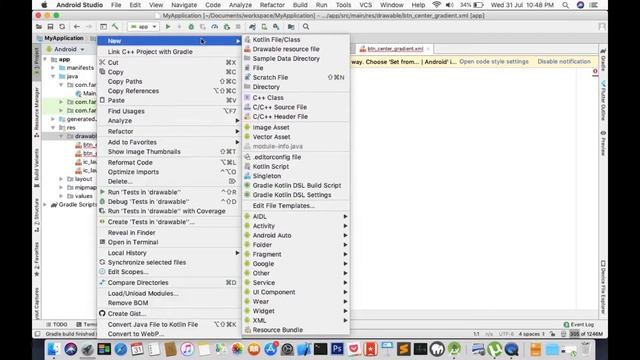Choose Open in Terminal
The width and height of the screenshot is (640, 360).
(x=169, y=242)
